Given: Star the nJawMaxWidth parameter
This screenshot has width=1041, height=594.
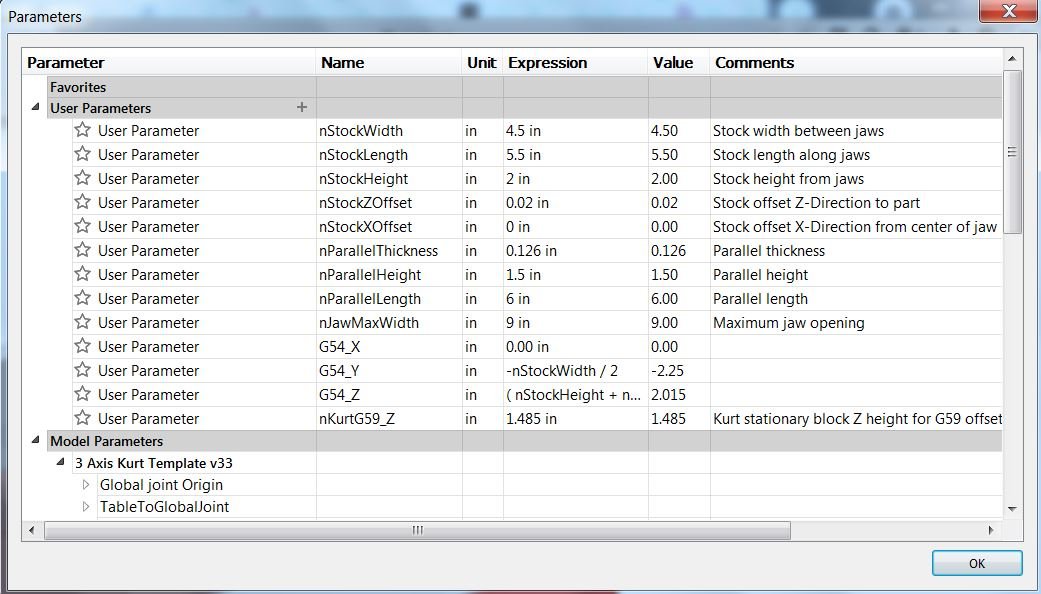Looking at the screenshot, I should [x=82, y=322].
